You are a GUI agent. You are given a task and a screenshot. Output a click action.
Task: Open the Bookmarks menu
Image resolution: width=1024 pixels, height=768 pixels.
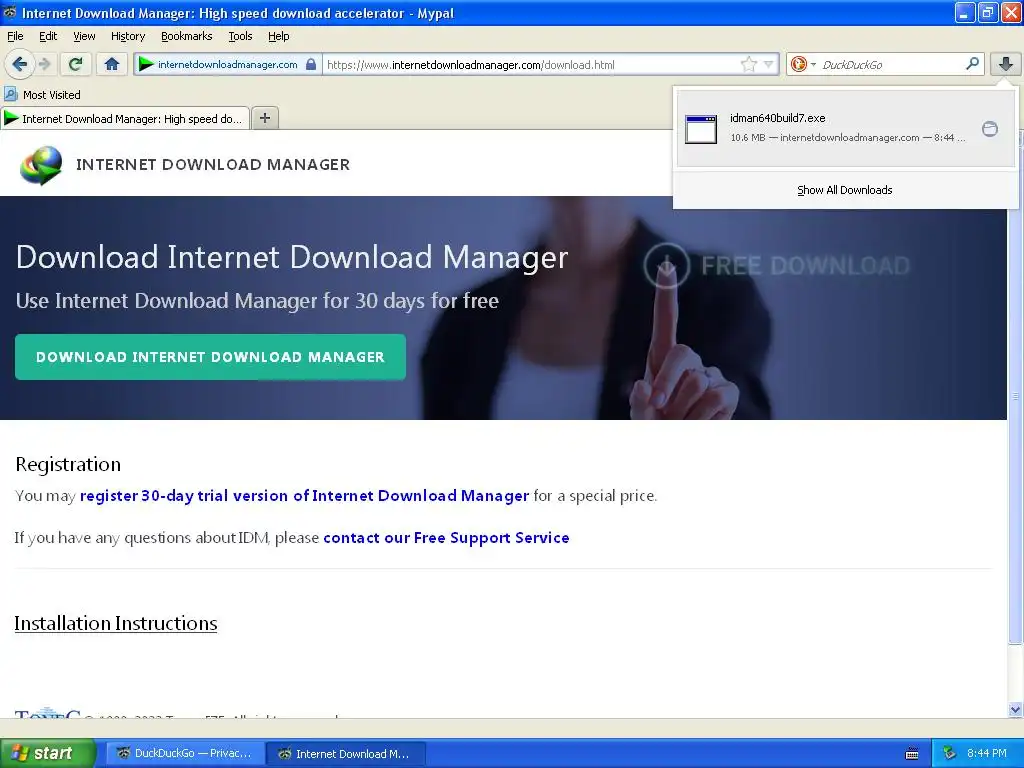click(x=186, y=36)
